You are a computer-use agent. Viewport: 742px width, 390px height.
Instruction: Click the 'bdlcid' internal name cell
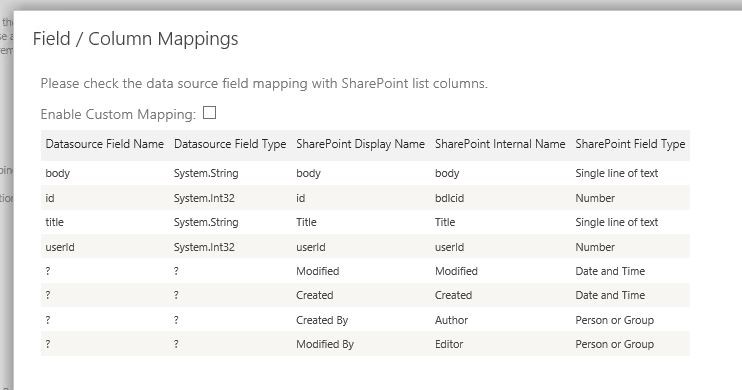(450, 198)
